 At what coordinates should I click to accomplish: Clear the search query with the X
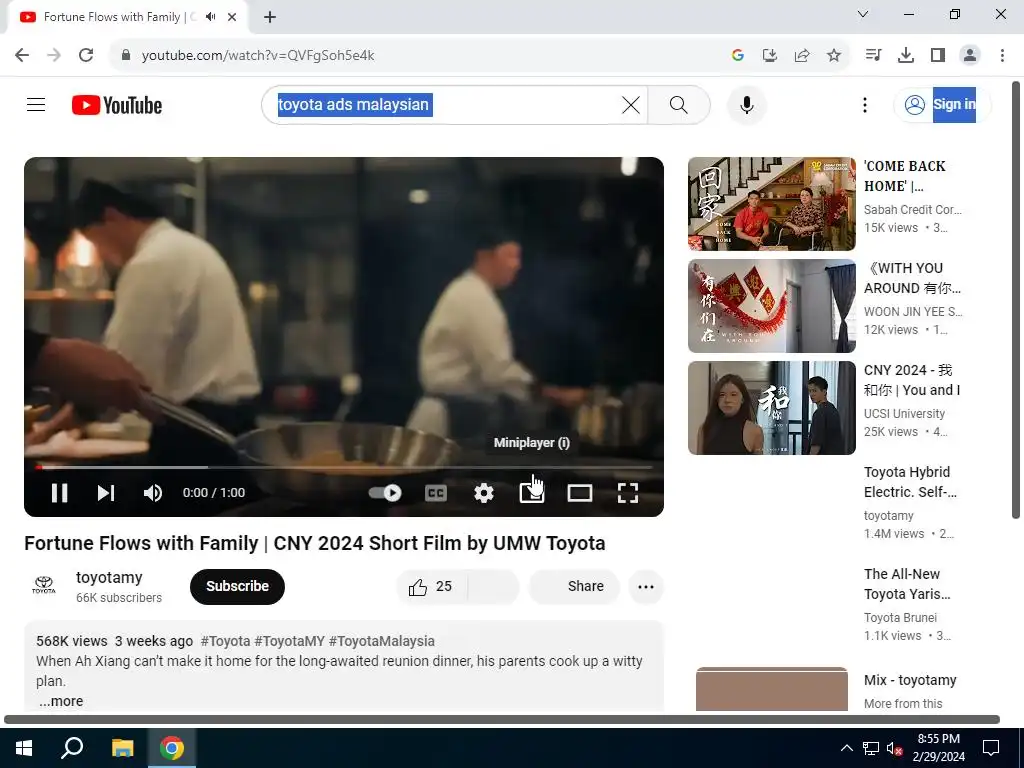(631, 104)
